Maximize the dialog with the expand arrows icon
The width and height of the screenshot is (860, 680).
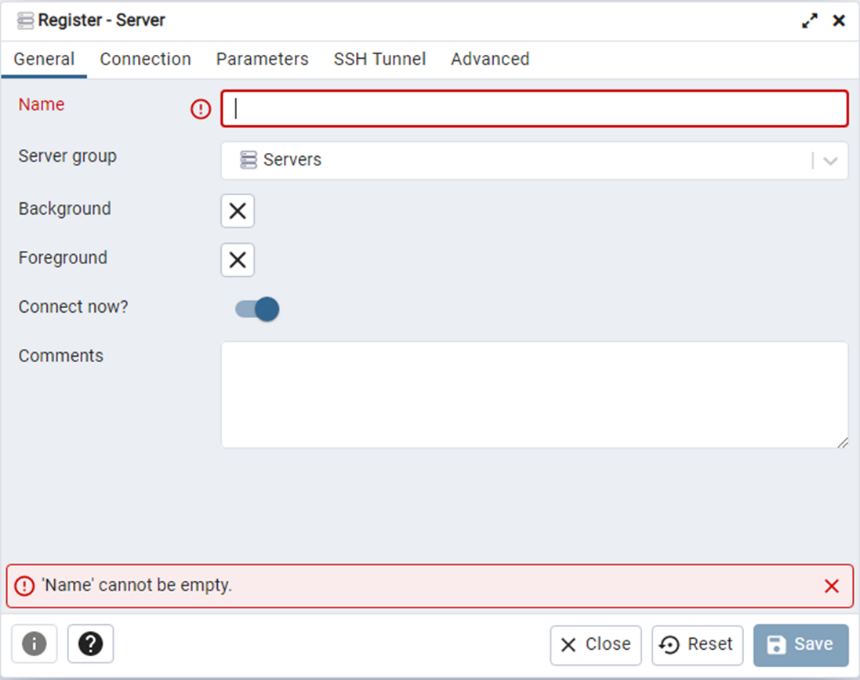point(810,20)
